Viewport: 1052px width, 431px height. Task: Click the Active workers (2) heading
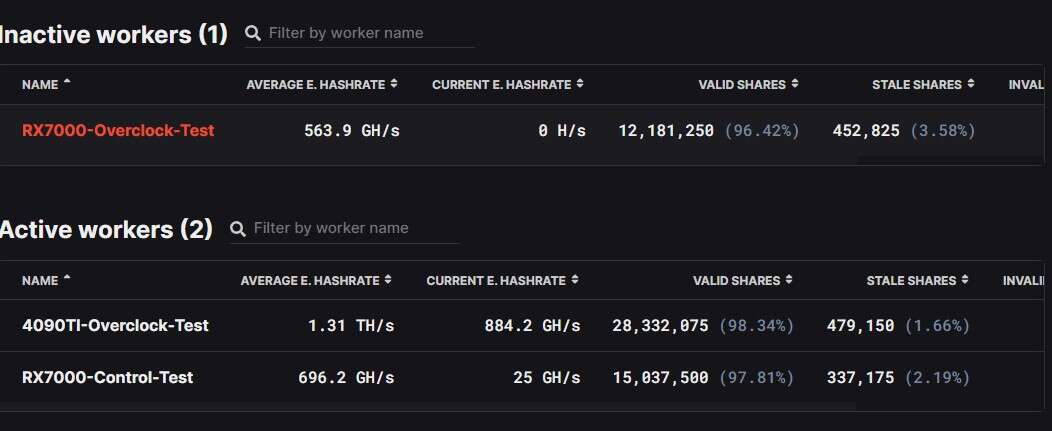point(106,230)
